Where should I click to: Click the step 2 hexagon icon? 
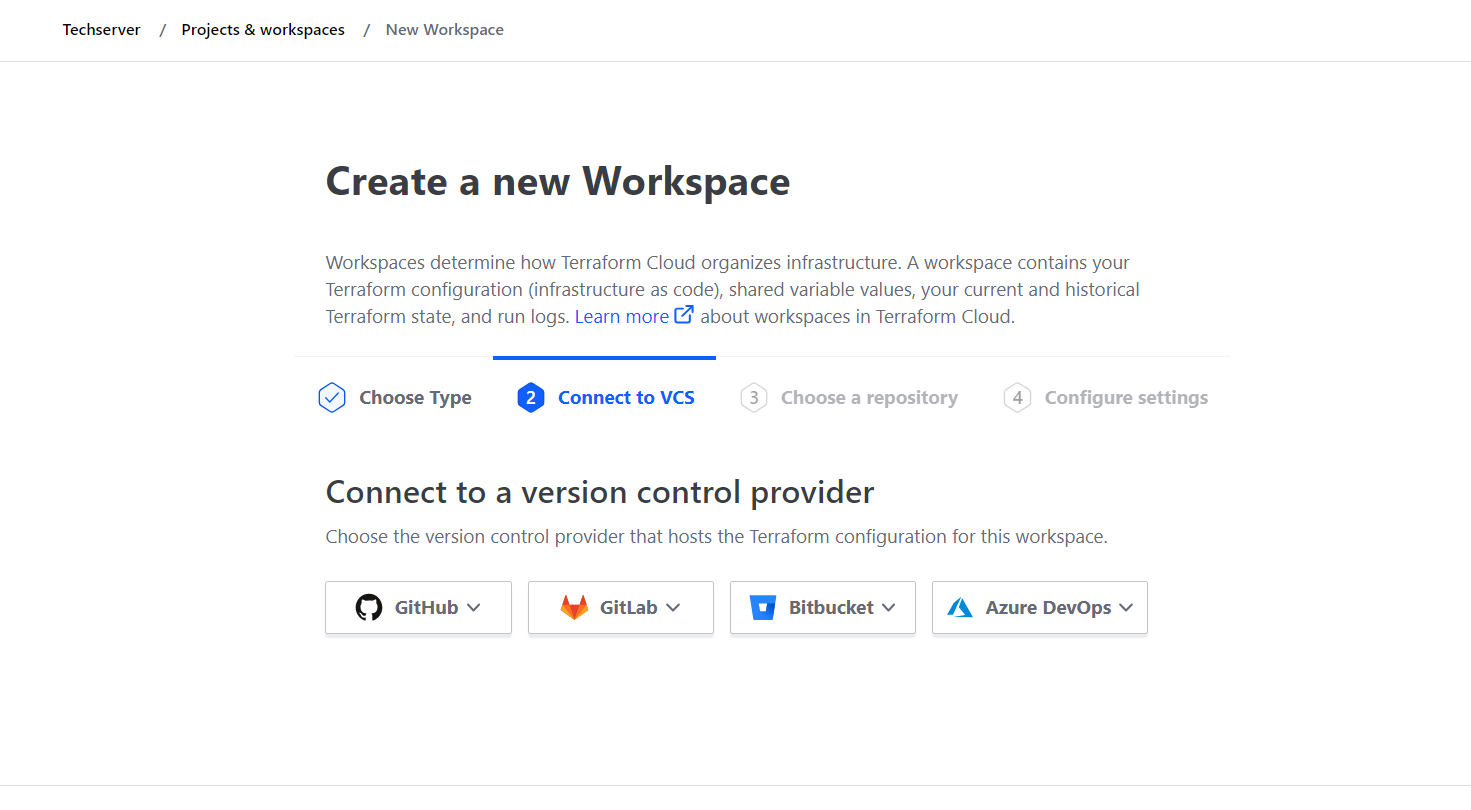tap(531, 398)
